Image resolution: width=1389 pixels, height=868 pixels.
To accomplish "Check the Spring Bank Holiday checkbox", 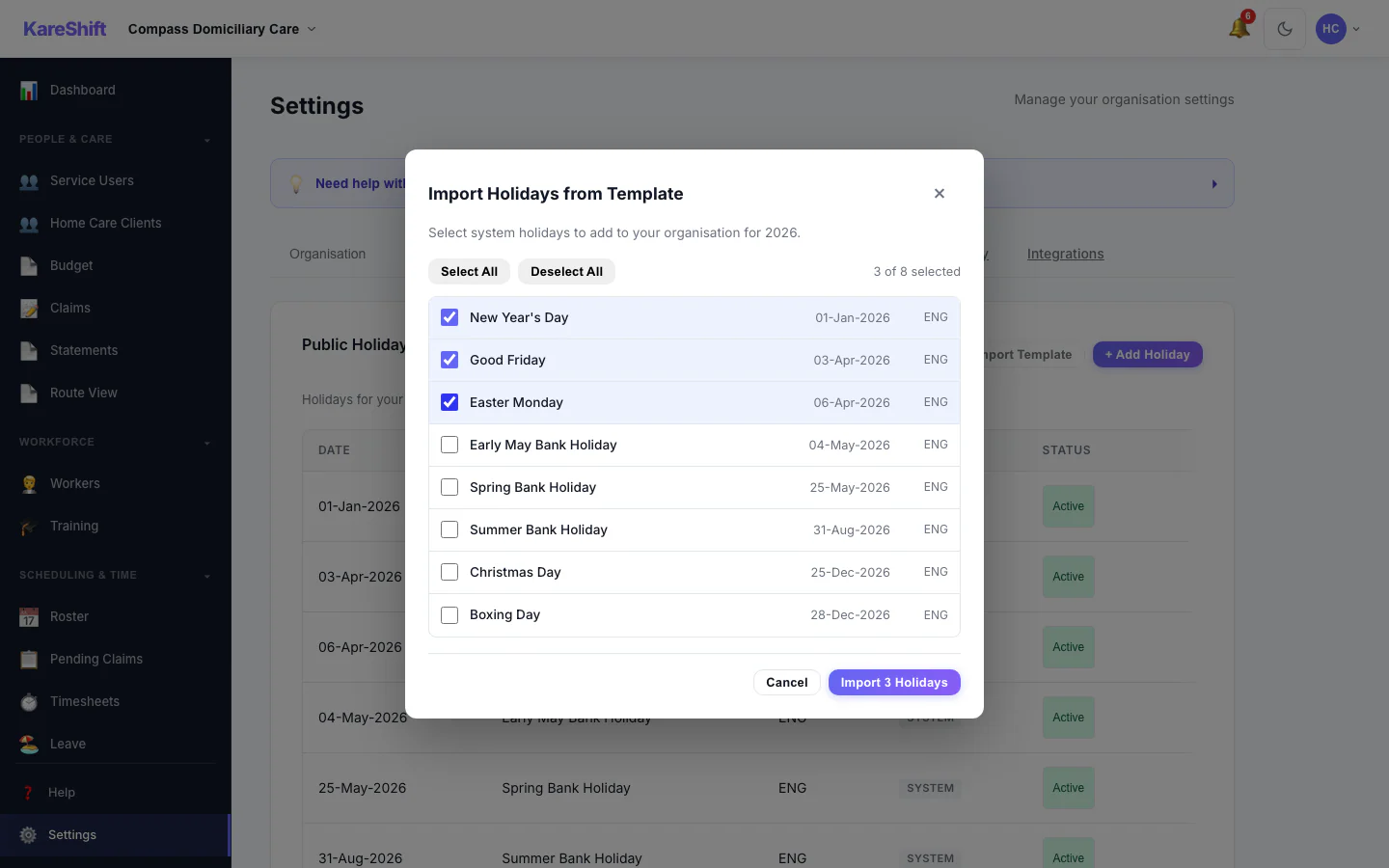I will (449, 487).
